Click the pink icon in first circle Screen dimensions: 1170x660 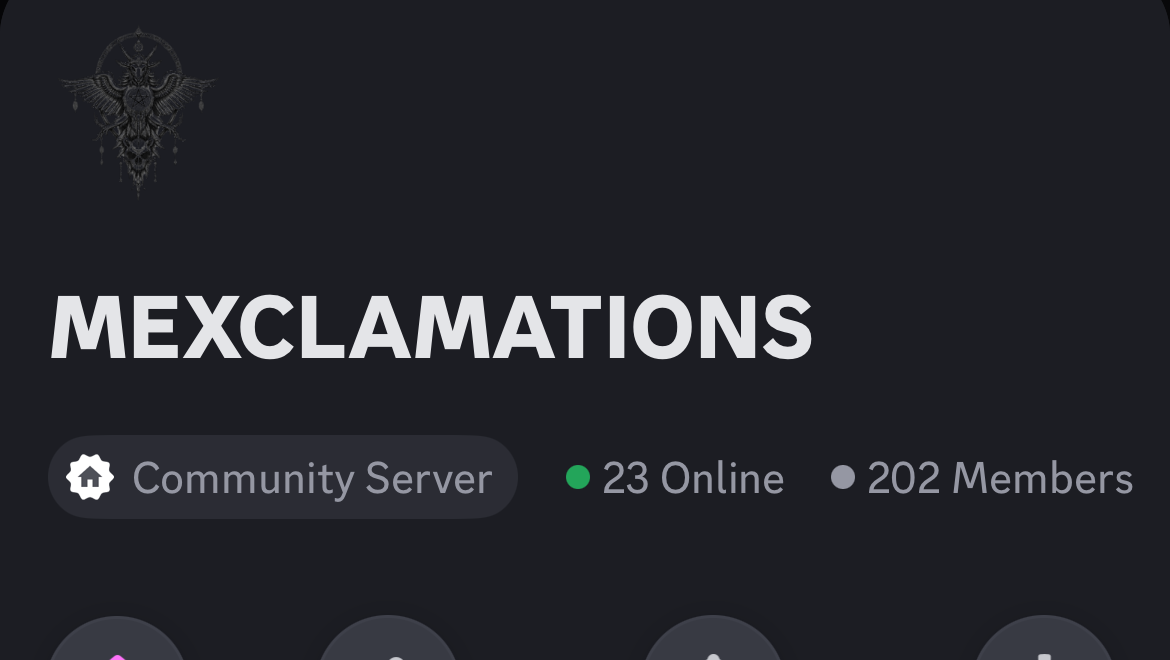pos(116,656)
